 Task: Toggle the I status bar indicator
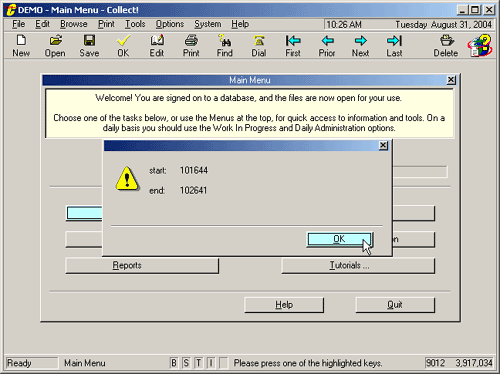click(x=211, y=363)
